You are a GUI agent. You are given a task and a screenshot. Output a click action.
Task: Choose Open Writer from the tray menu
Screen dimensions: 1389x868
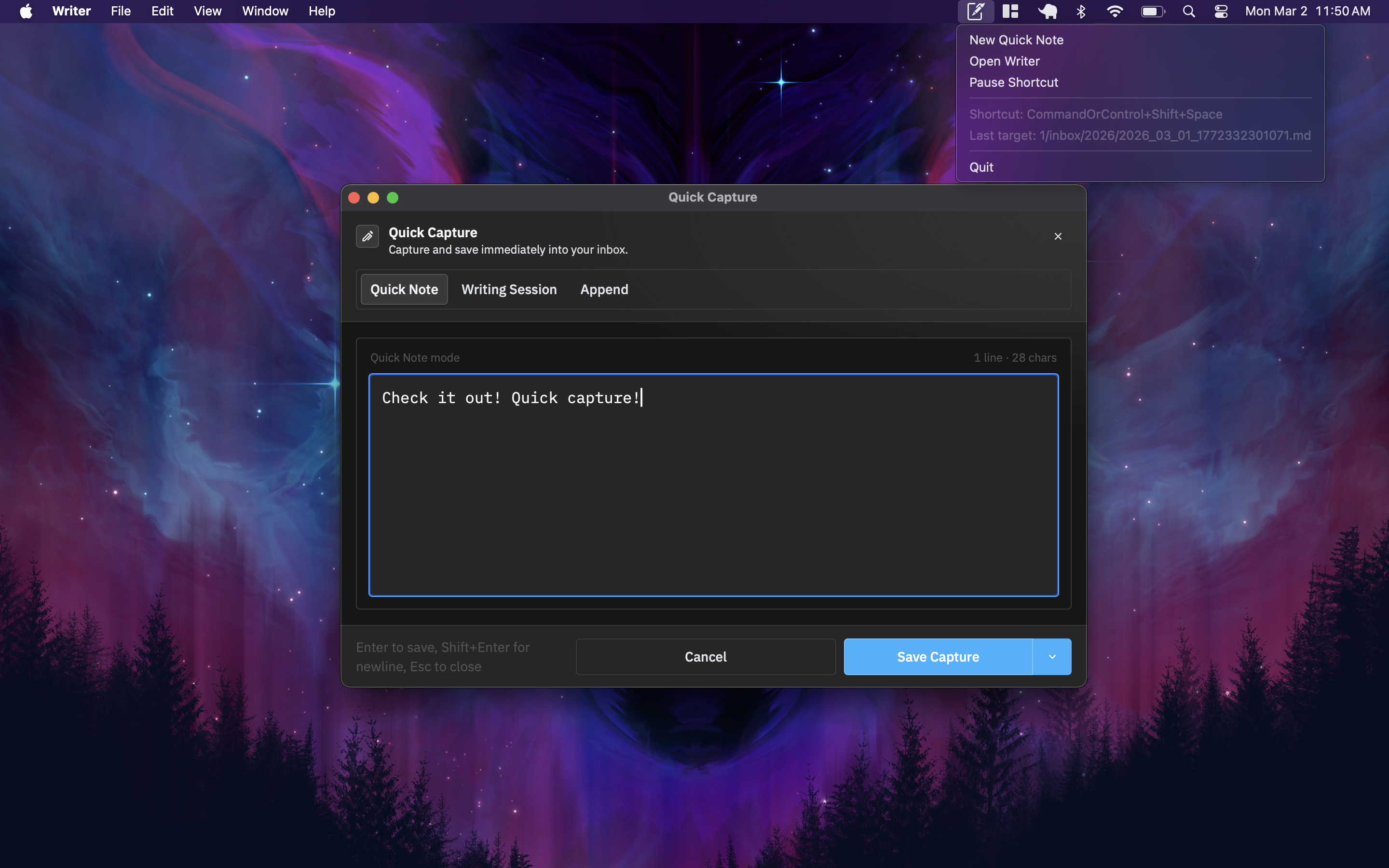(x=1004, y=61)
